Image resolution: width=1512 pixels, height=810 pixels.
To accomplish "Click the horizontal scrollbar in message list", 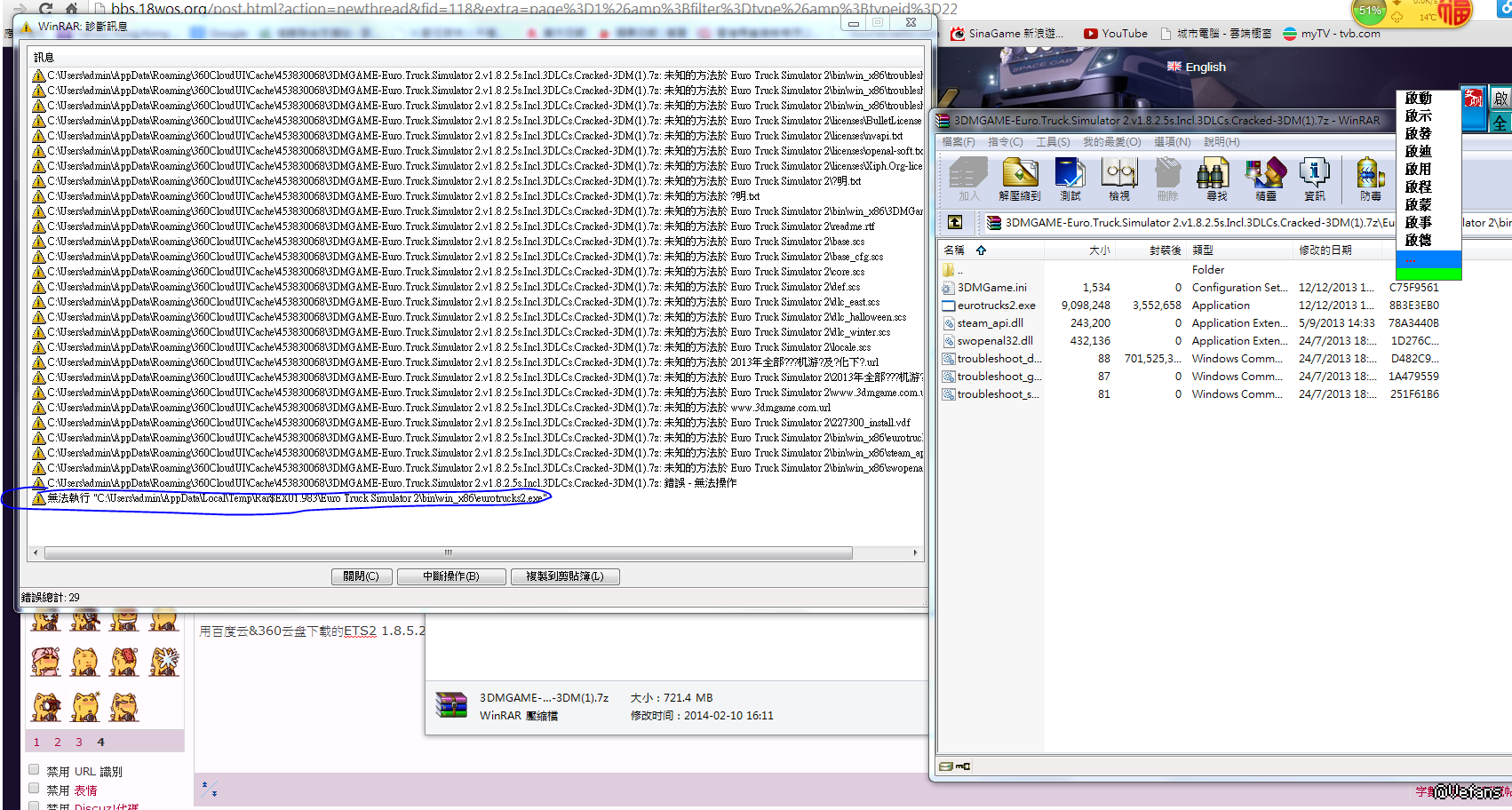I will point(449,552).
